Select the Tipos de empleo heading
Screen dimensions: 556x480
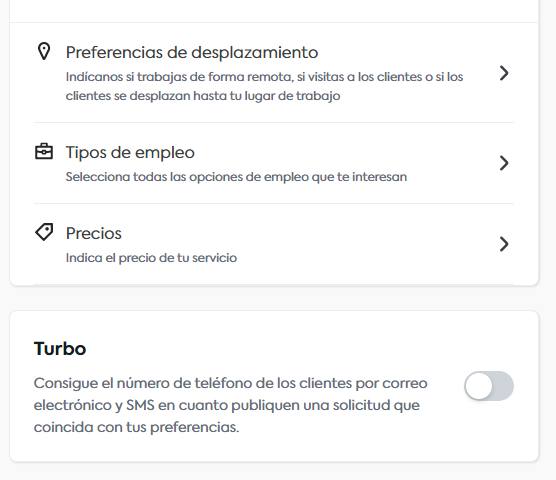point(130,152)
